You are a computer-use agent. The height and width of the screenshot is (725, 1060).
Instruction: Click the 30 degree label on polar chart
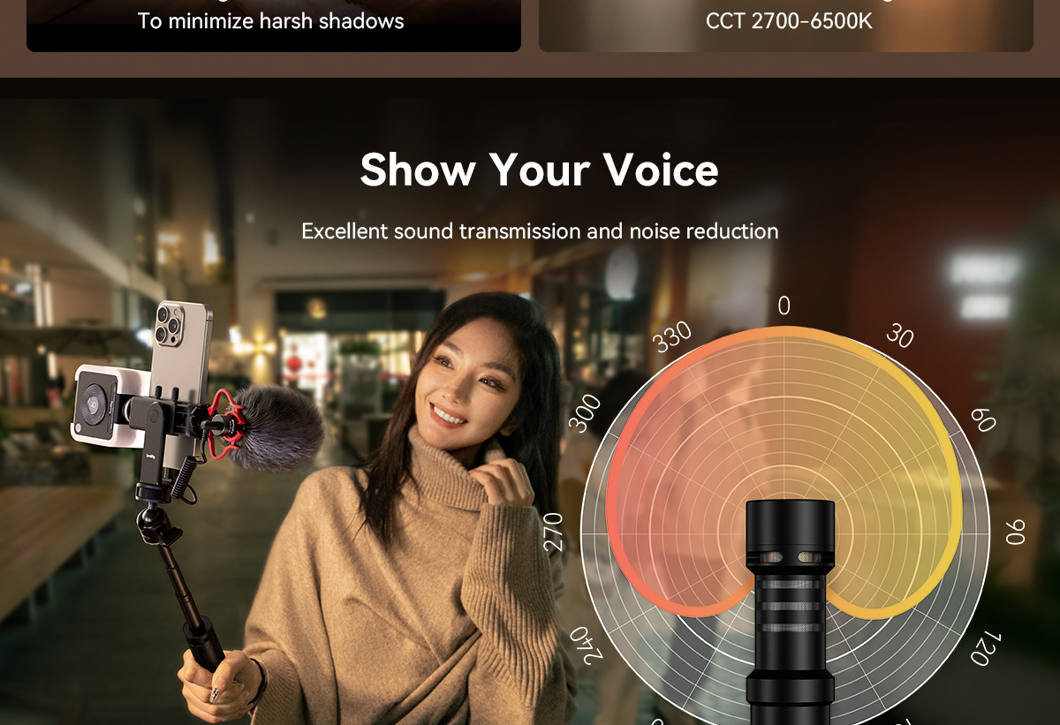[900, 335]
